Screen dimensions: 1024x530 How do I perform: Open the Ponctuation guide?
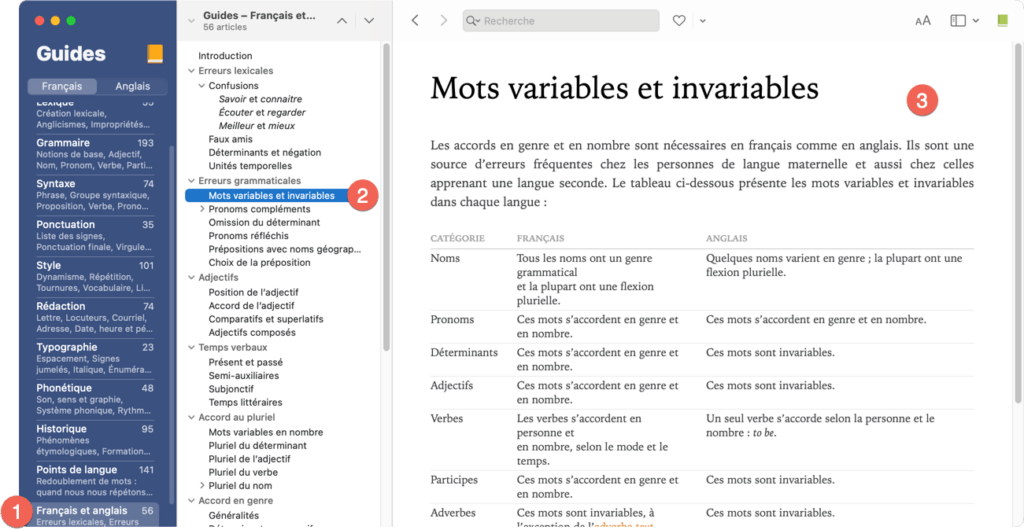click(x=95, y=236)
